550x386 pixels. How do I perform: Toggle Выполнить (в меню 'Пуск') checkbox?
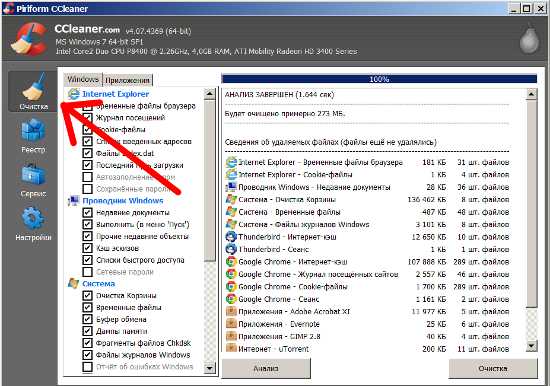tap(87, 225)
